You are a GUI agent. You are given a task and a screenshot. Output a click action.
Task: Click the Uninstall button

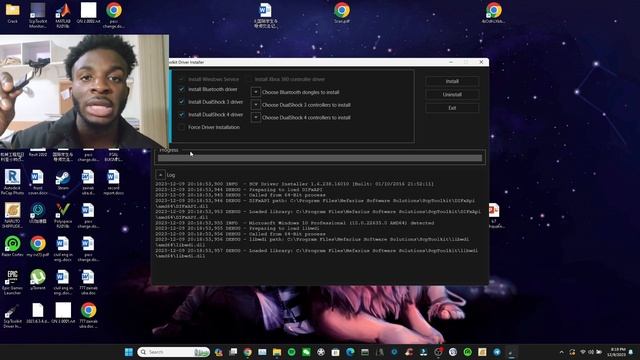click(x=452, y=95)
